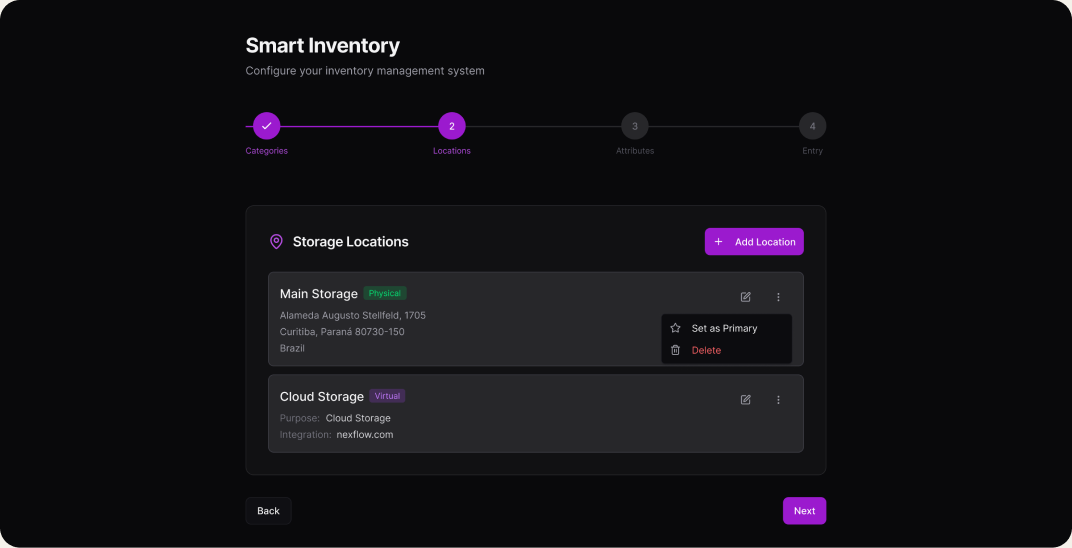Click the address line Alameda Augusto Stellfeld, 1705
The image size is (1072, 548).
[x=353, y=316]
